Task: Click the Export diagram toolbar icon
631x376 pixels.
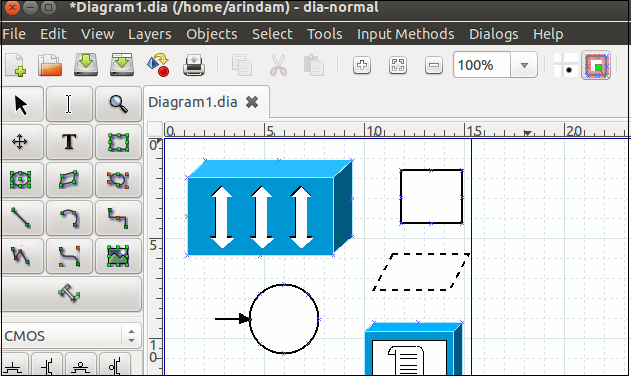Action: 158,65
